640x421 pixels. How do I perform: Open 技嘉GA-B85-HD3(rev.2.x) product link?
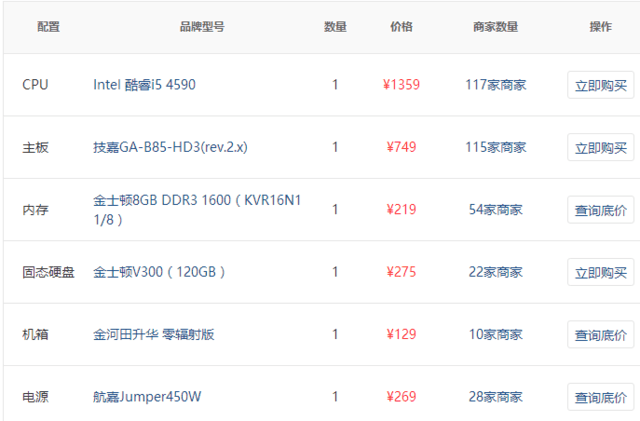coord(170,147)
